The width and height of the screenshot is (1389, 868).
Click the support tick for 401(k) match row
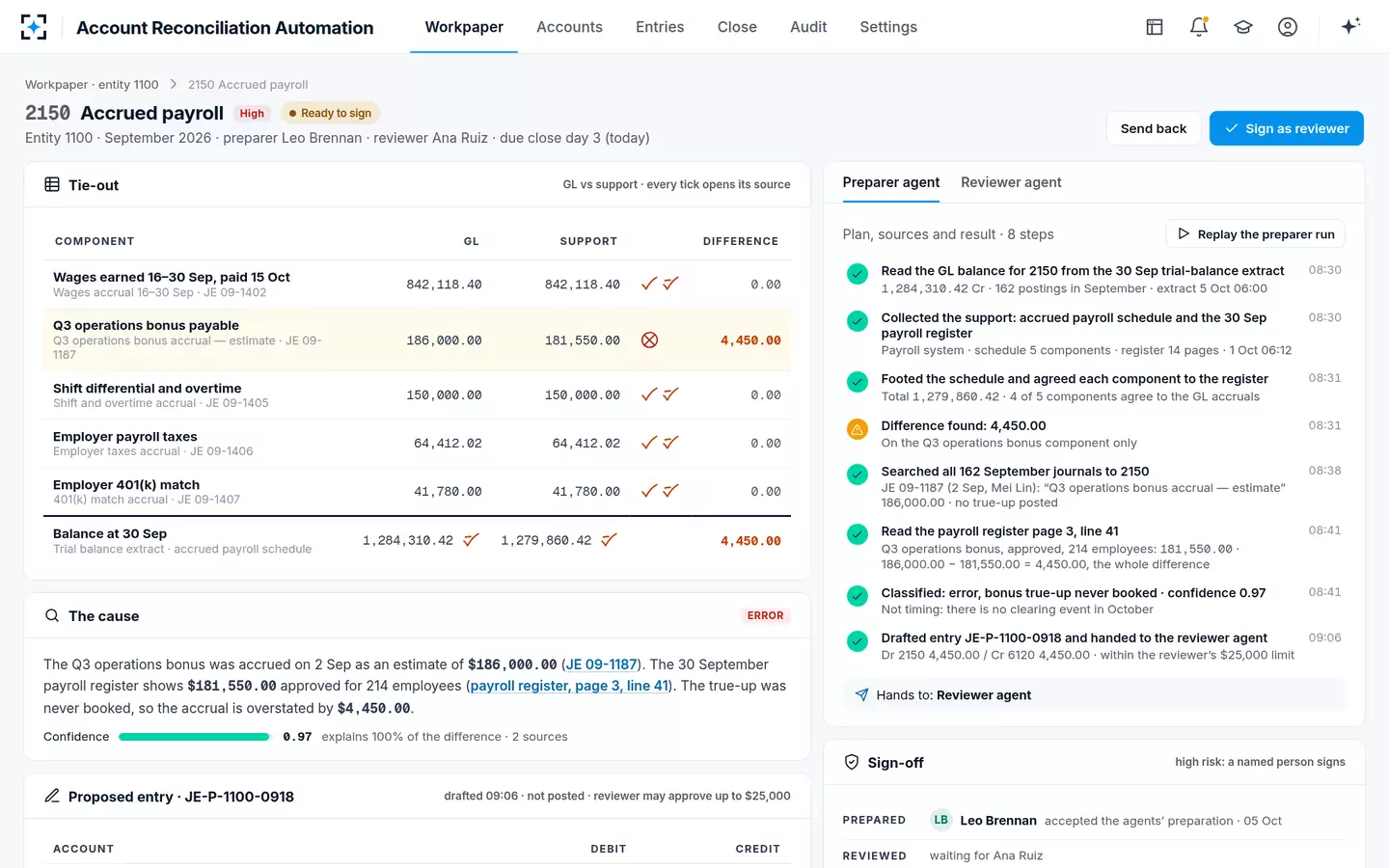[671, 491]
